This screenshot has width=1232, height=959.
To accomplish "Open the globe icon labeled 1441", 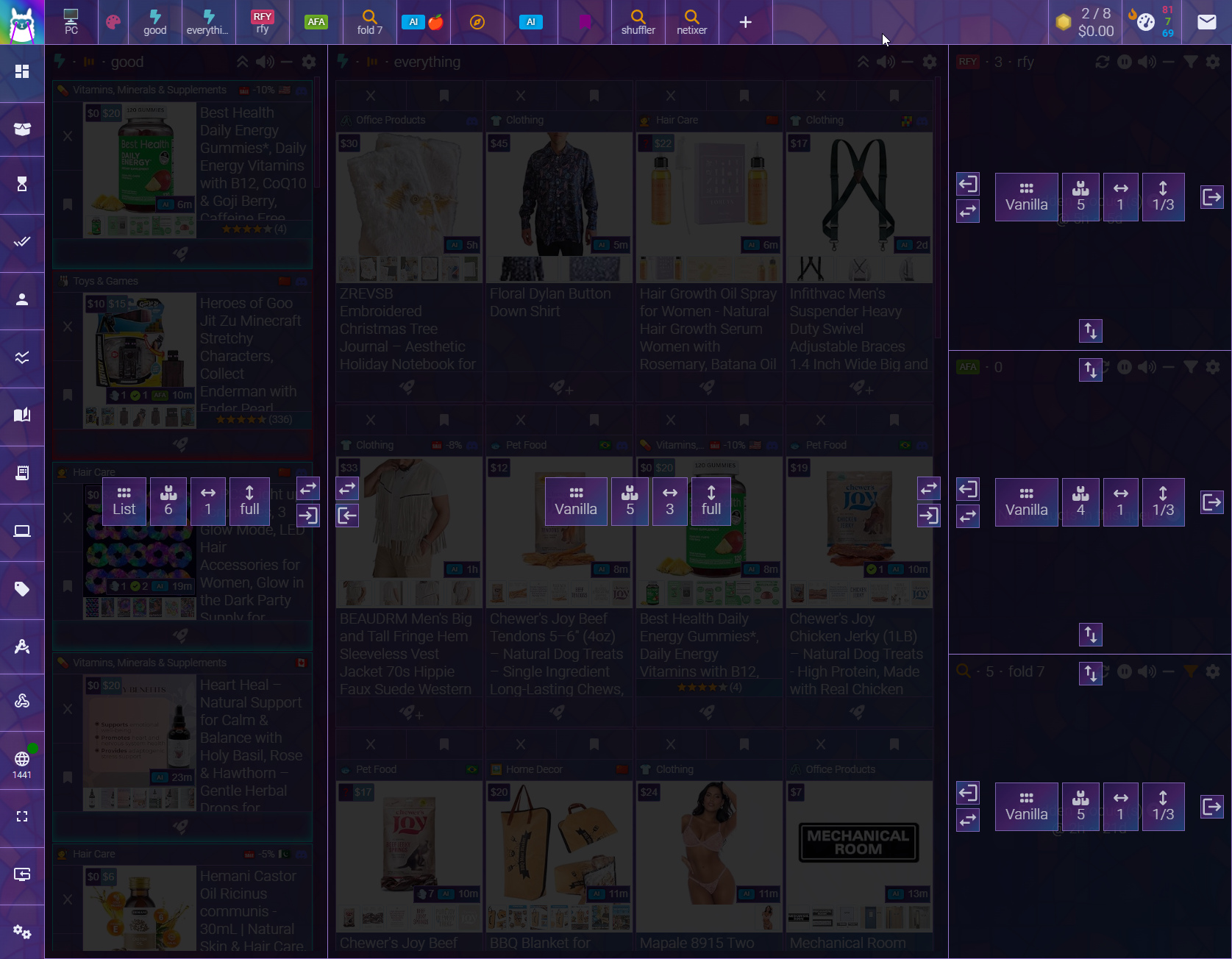I will pyautogui.click(x=22, y=765).
